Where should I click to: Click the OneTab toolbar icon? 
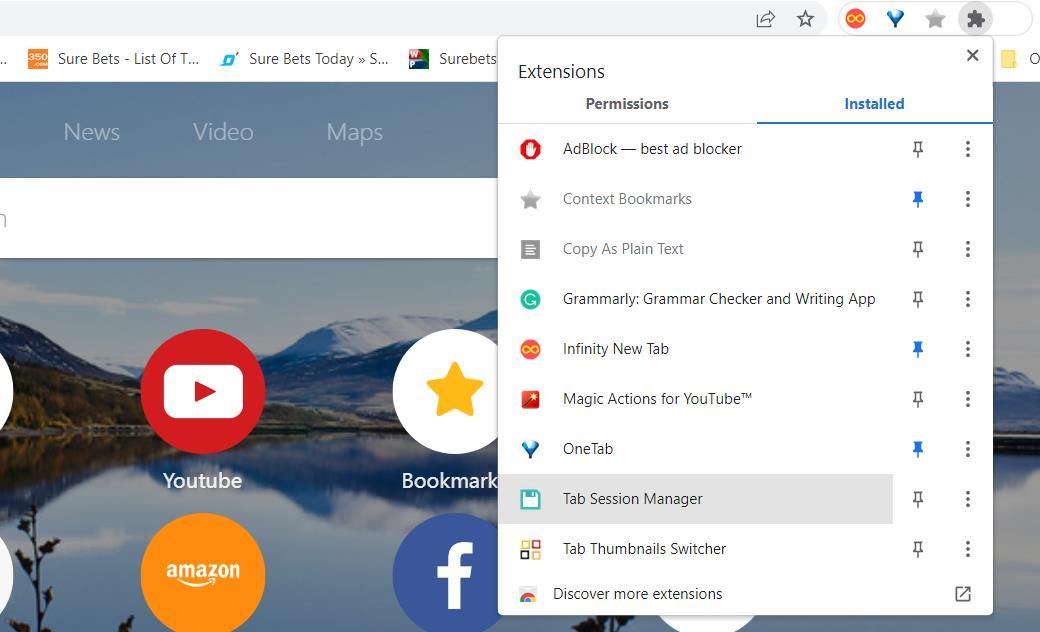click(895, 18)
